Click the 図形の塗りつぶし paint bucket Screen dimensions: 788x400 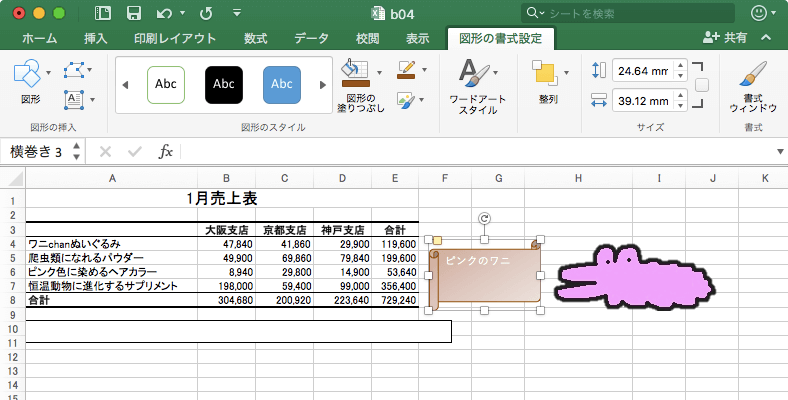[x=356, y=74]
